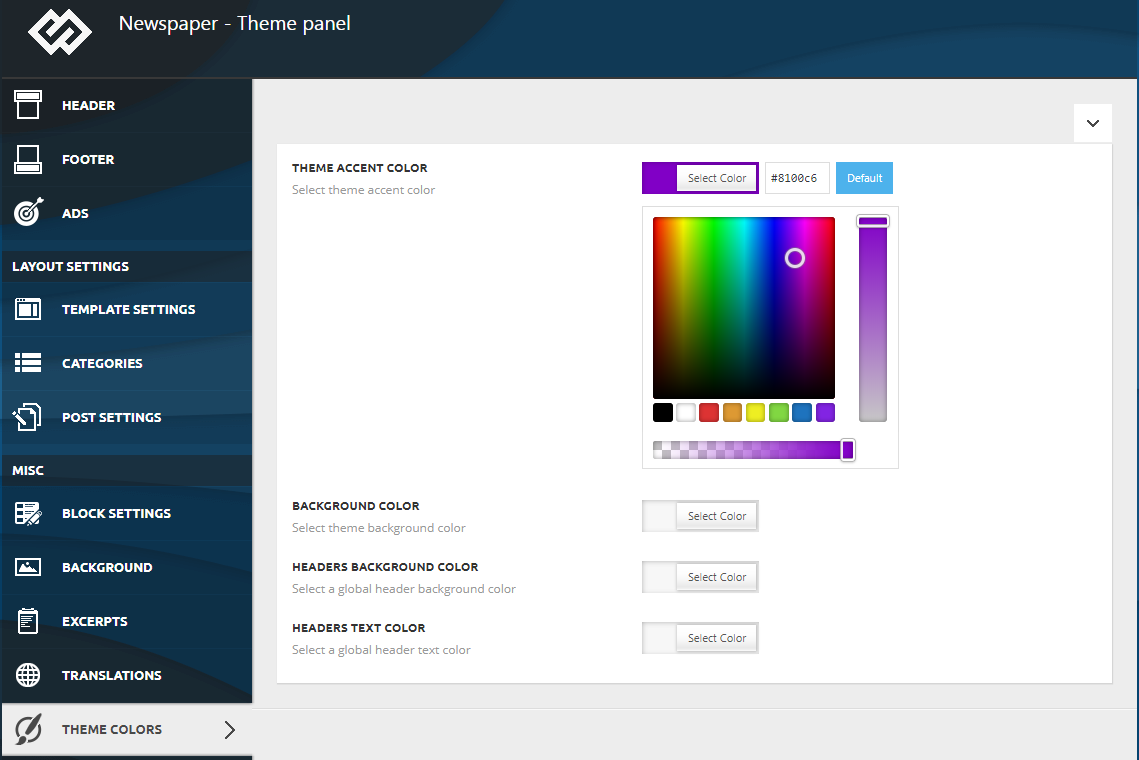Click the 'Select theme background color' description
This screenshot has height=760, width=1139.
point(378,527)
